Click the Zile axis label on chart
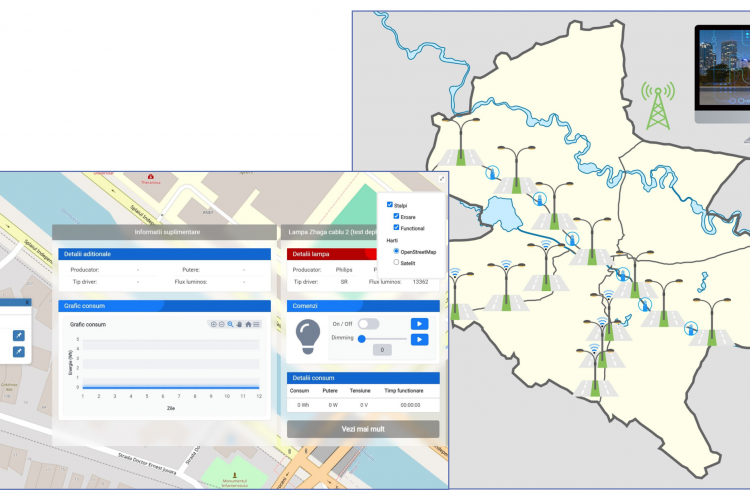 click(x=171, y=408)
